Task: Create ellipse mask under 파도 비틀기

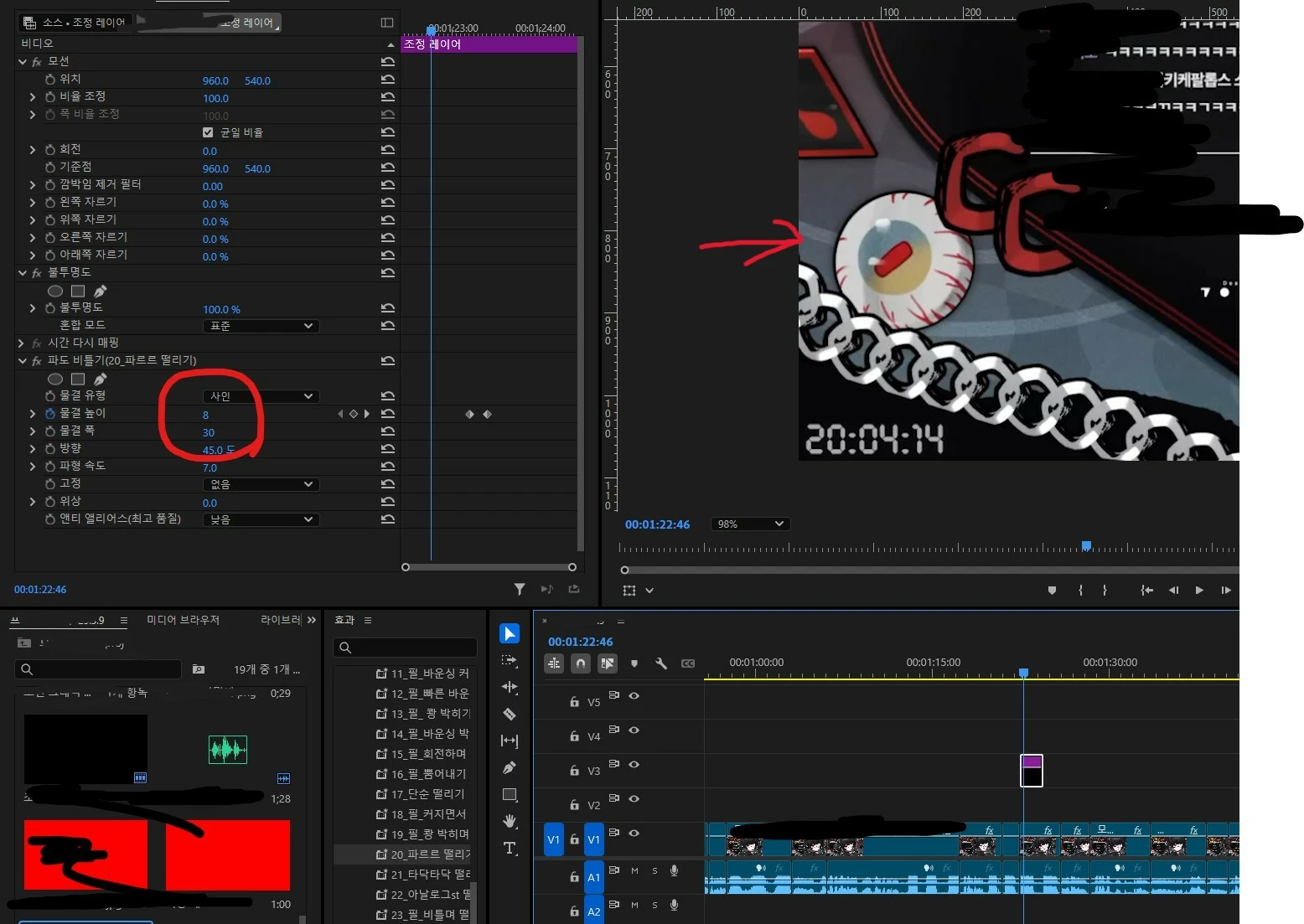Action: (55, 379)
